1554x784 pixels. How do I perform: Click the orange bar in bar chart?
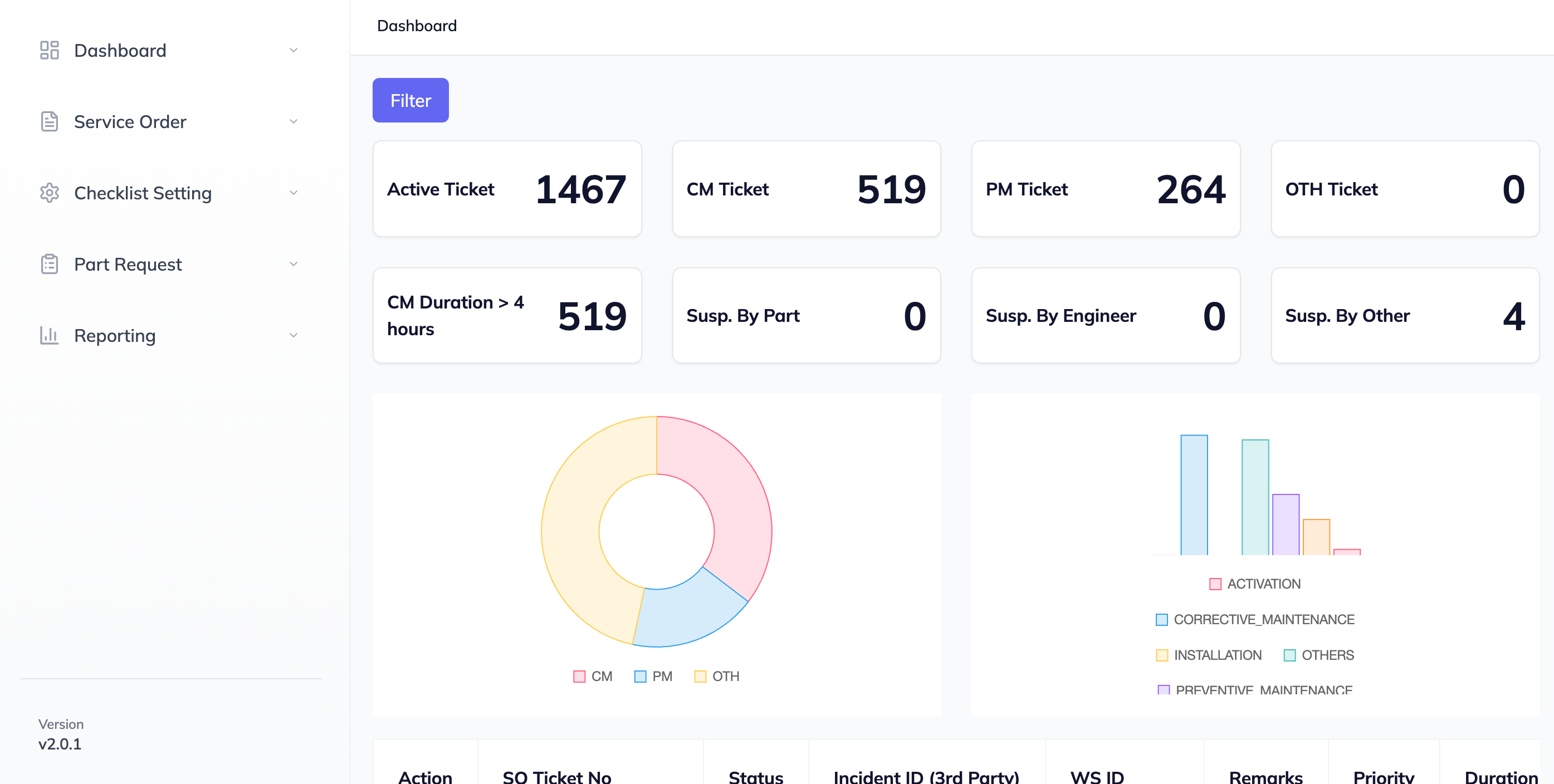pyautogui.click(x=1316, y=537)
